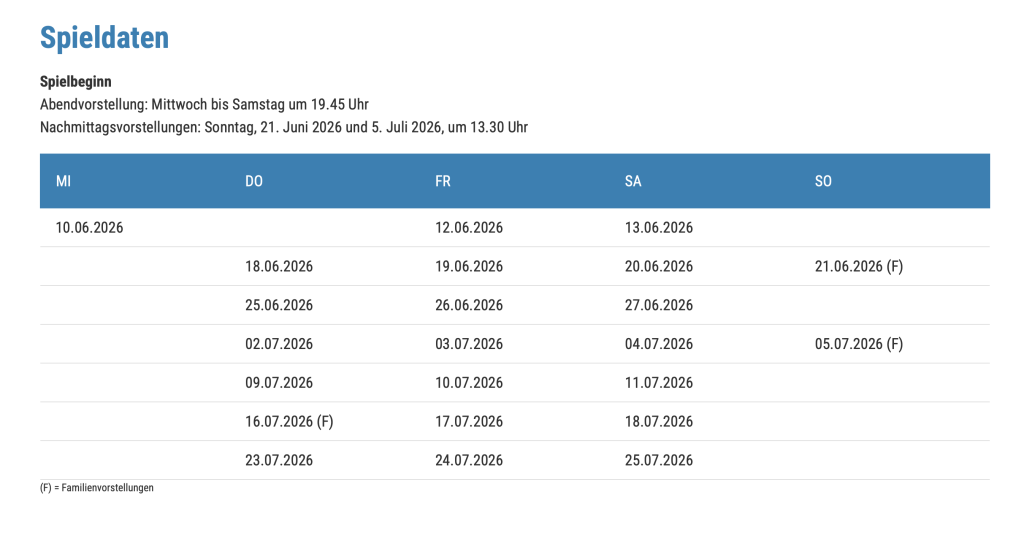This screenshot has width=1024, height=546.
Task: Select the 25.07.2026 final Saturday date
Action: [659, 460]
